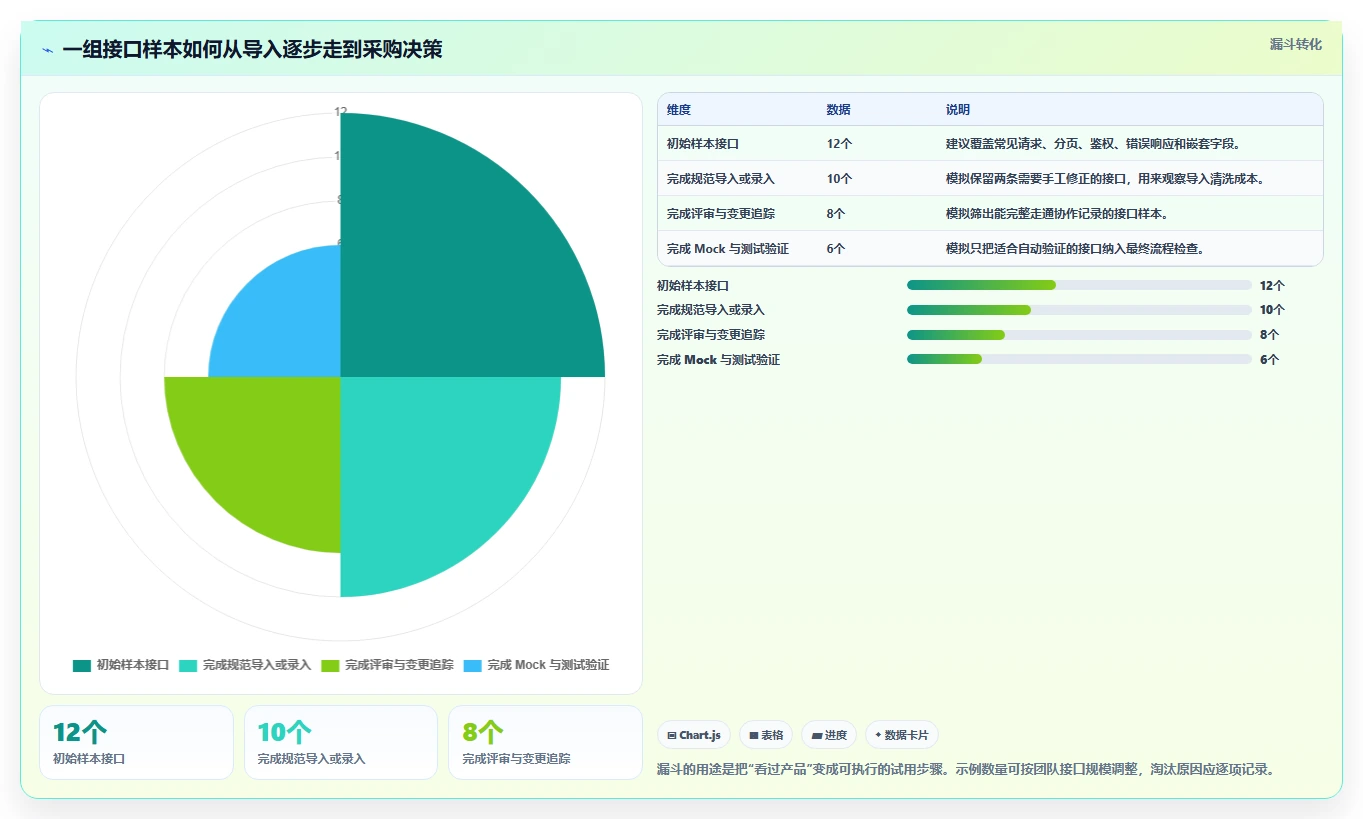Click the 10个 value beside the progress bars

click(1273, 310)
